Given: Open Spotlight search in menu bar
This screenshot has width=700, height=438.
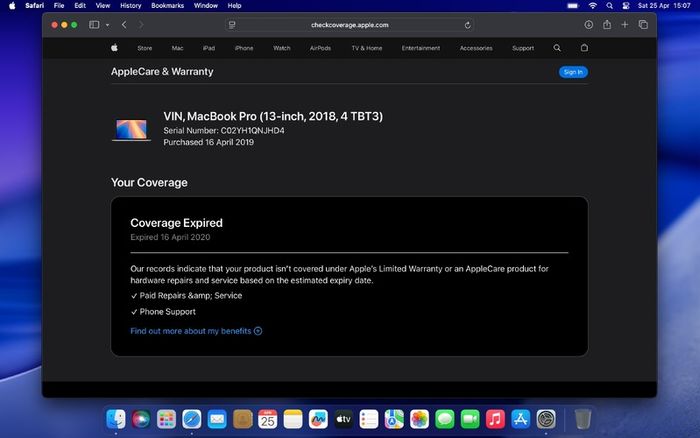Looking at the screenshot, I should click(x=609, y=6).
